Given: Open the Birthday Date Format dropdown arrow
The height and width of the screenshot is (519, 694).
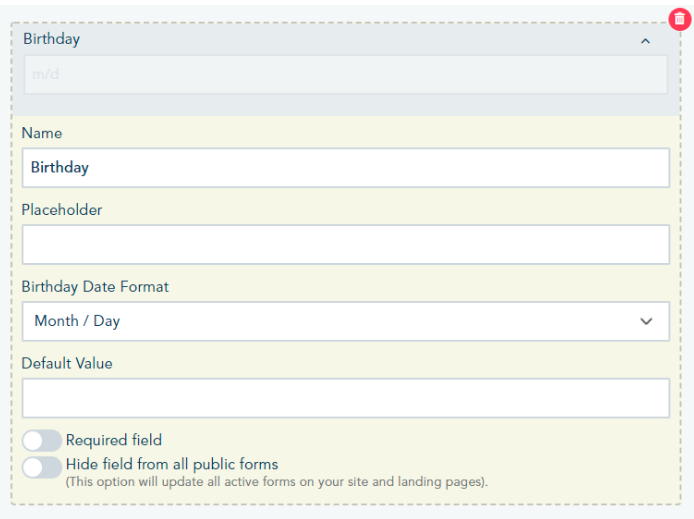Looking at the screenshot, I should click(x=646, y=321).
